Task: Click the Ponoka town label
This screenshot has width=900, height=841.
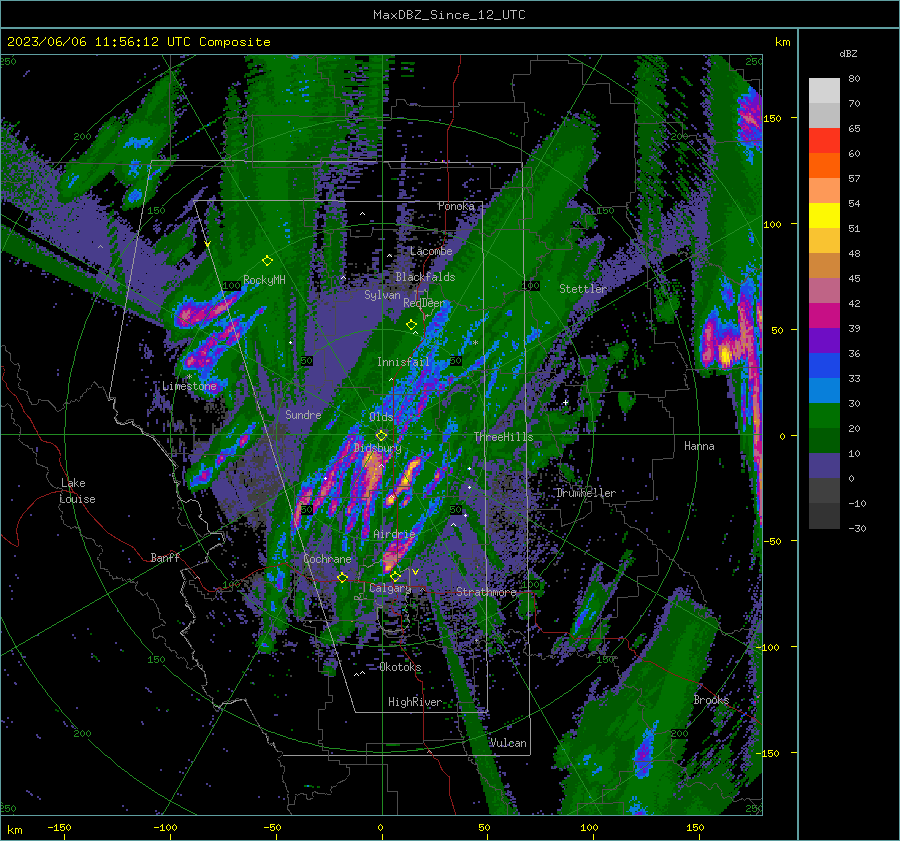Action: point(456,206)
